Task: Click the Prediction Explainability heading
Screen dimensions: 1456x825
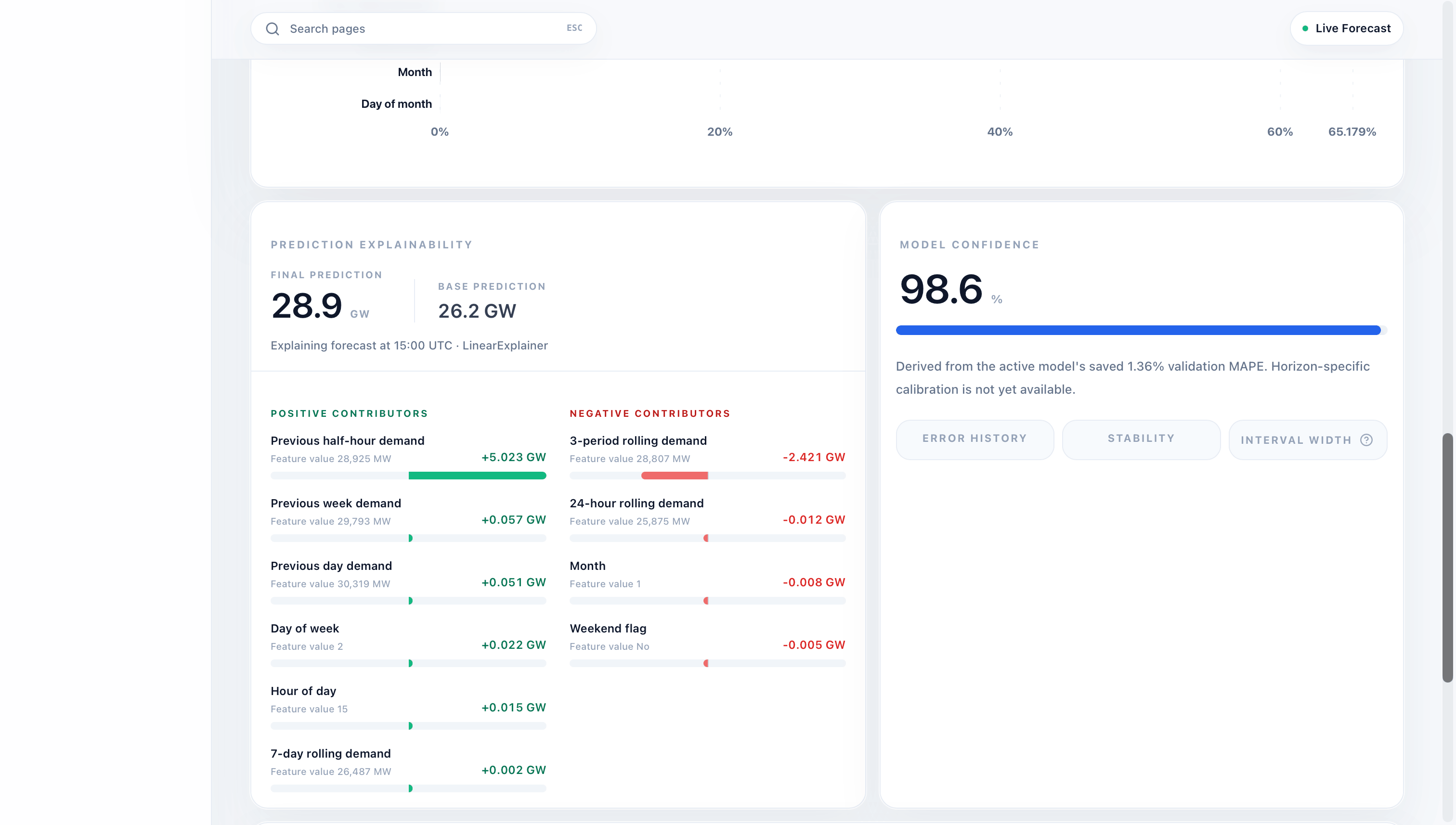Action: (371, 245)
